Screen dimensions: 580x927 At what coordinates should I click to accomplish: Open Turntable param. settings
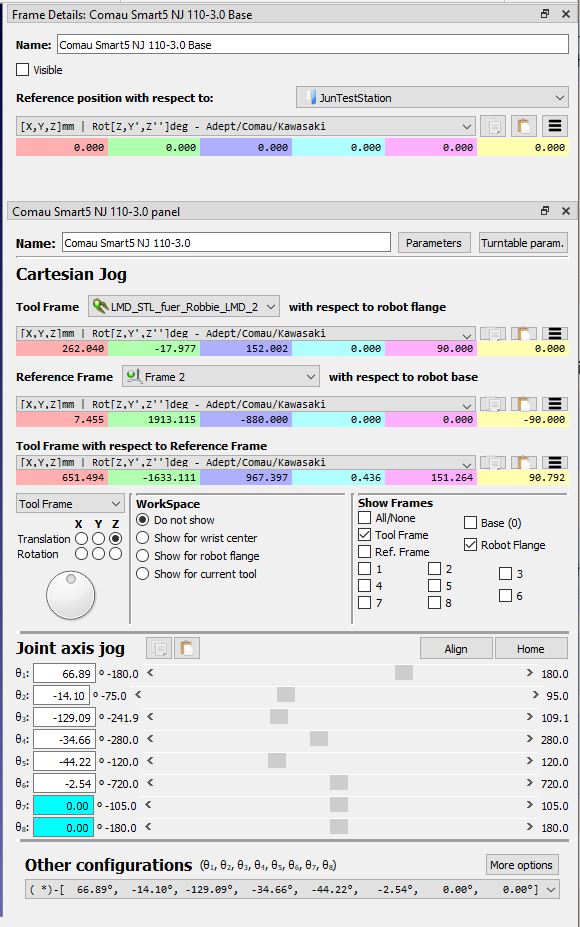point(523,243)
